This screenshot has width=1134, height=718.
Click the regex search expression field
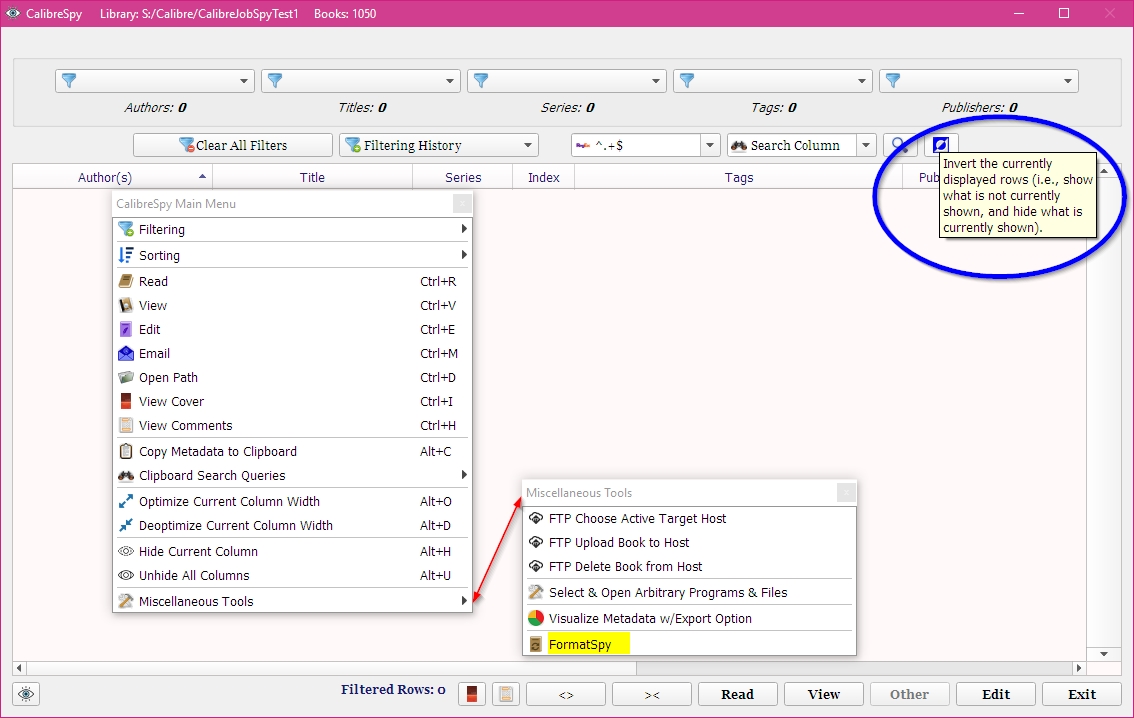click(x=636, y=145)
